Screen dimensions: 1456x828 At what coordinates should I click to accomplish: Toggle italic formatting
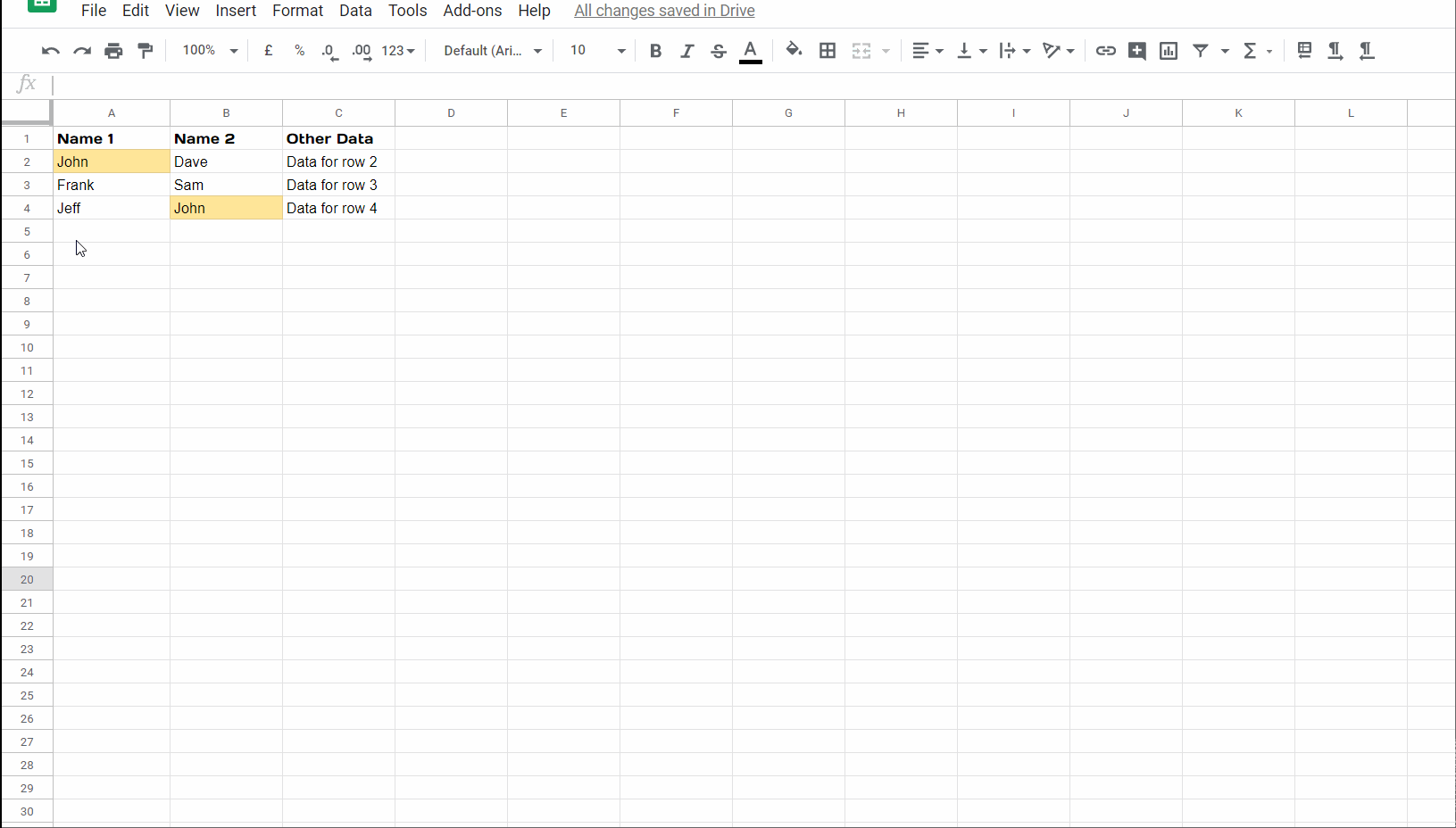[x=686, y=51]
